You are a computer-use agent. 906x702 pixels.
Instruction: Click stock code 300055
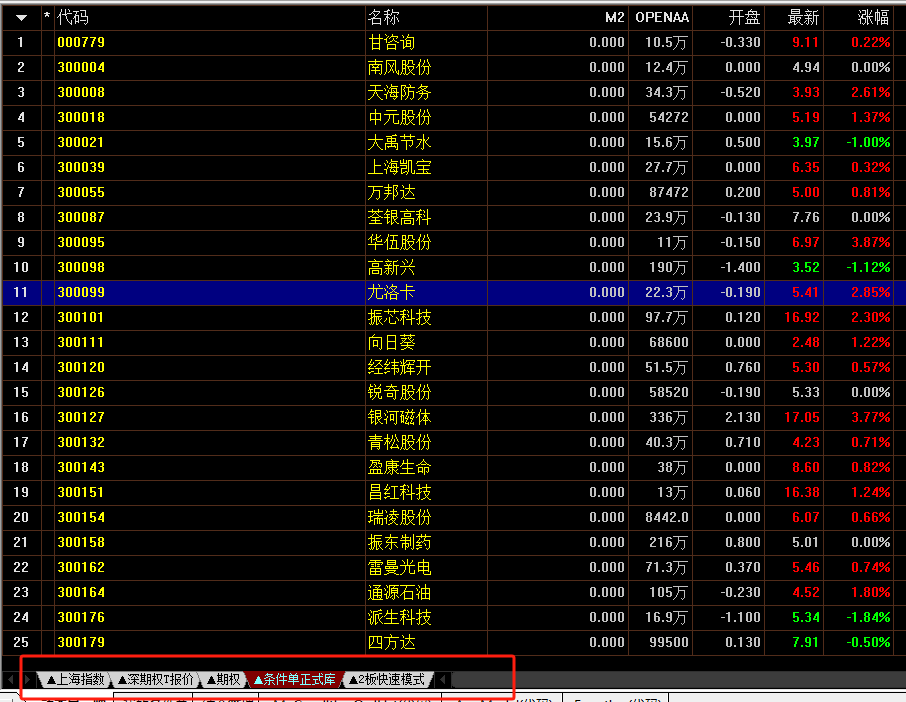point(81,192)
